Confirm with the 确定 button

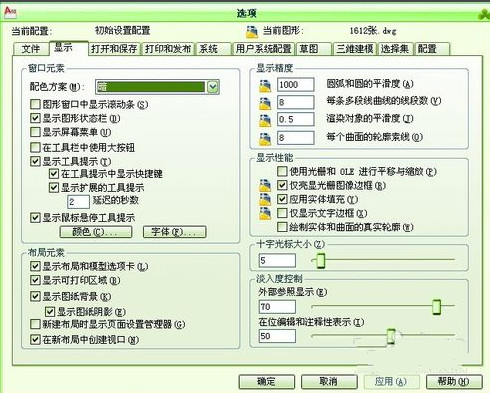pos(267,382)
